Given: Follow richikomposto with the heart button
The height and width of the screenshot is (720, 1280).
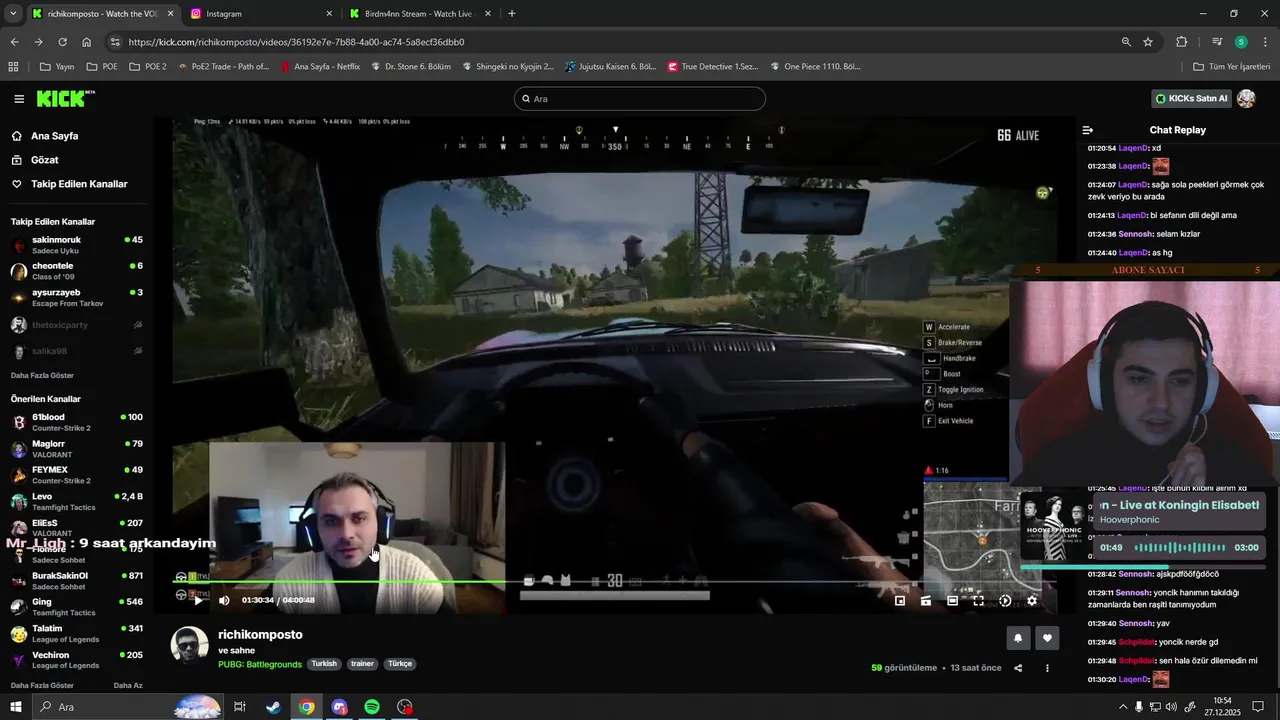Looking at the screenshot, I should click(x=1047, y=638).
